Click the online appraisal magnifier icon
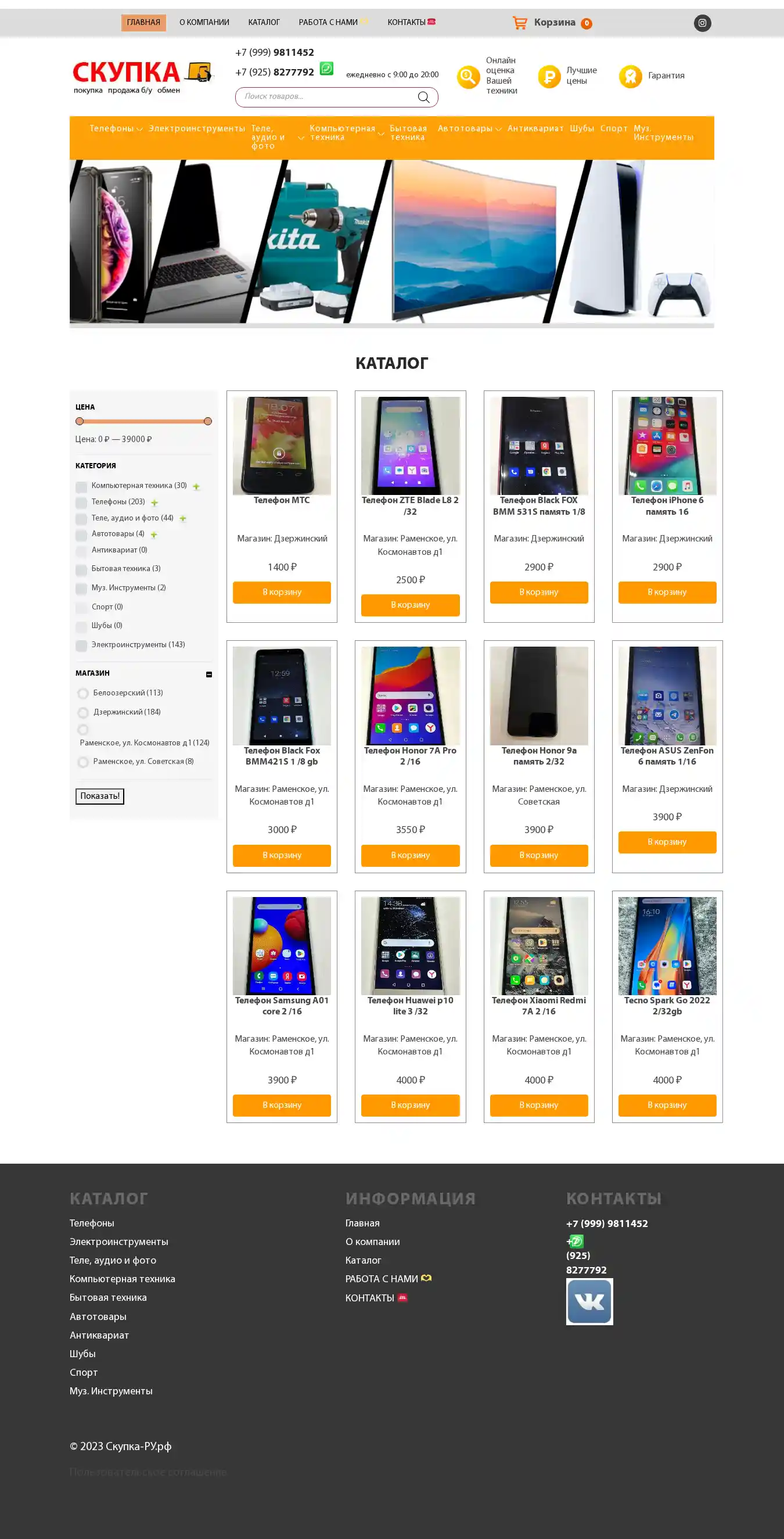Viewport: 784px width, 1539px height. coord(468,77)
